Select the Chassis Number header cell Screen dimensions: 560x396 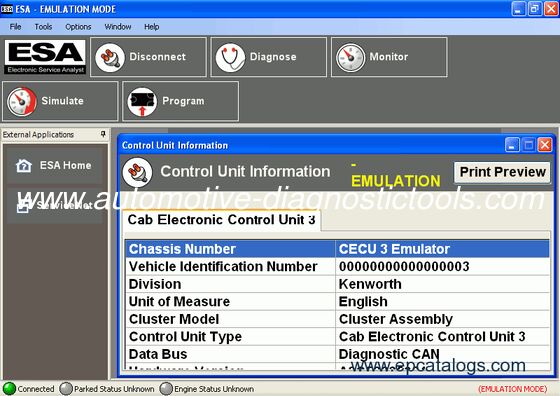pyautogui.click(x=230, y=249)
